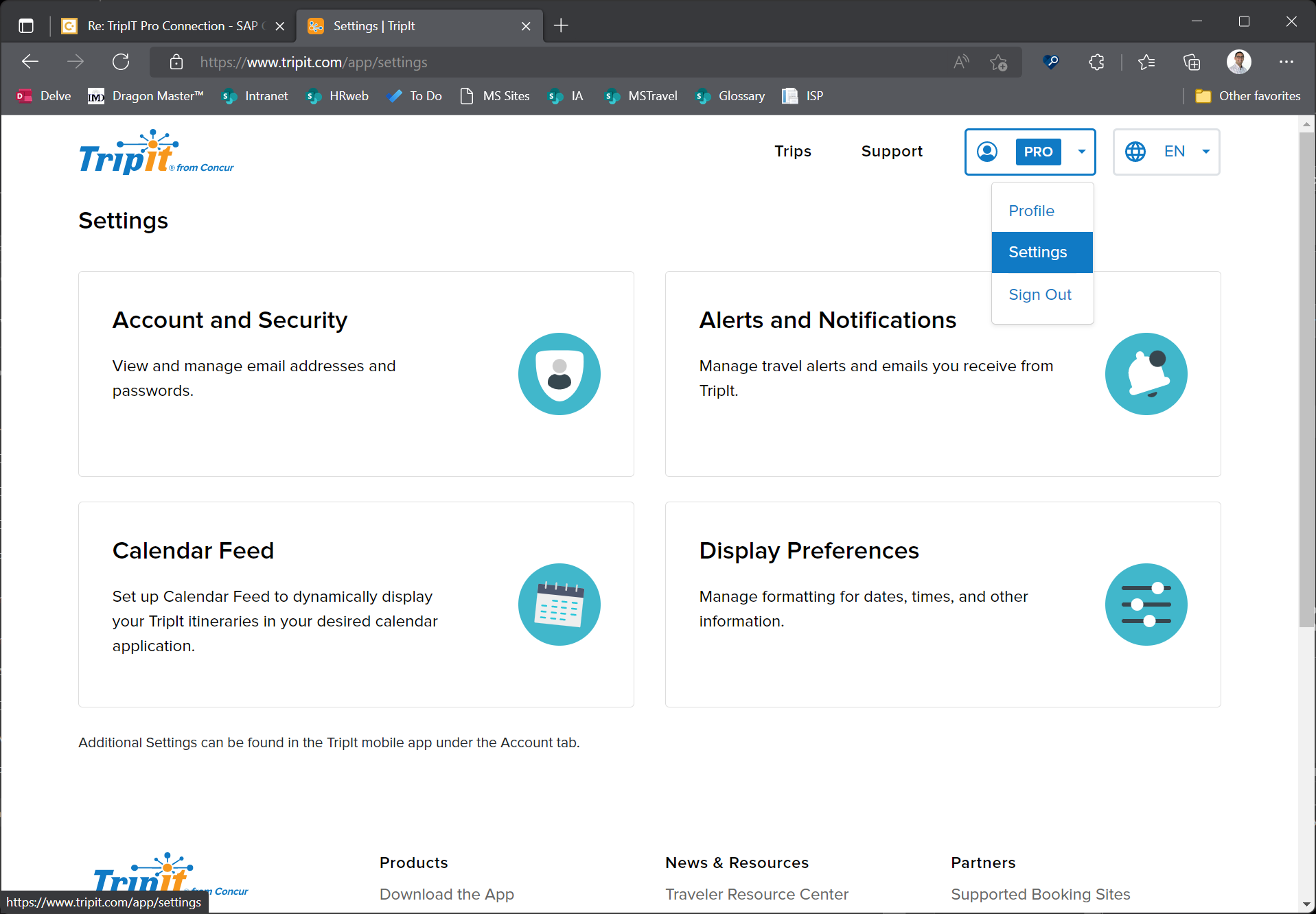Open the Intranet bookmark
Image resolution: width=1316 pixels, height=914 pixels.
tap(255, 96)
